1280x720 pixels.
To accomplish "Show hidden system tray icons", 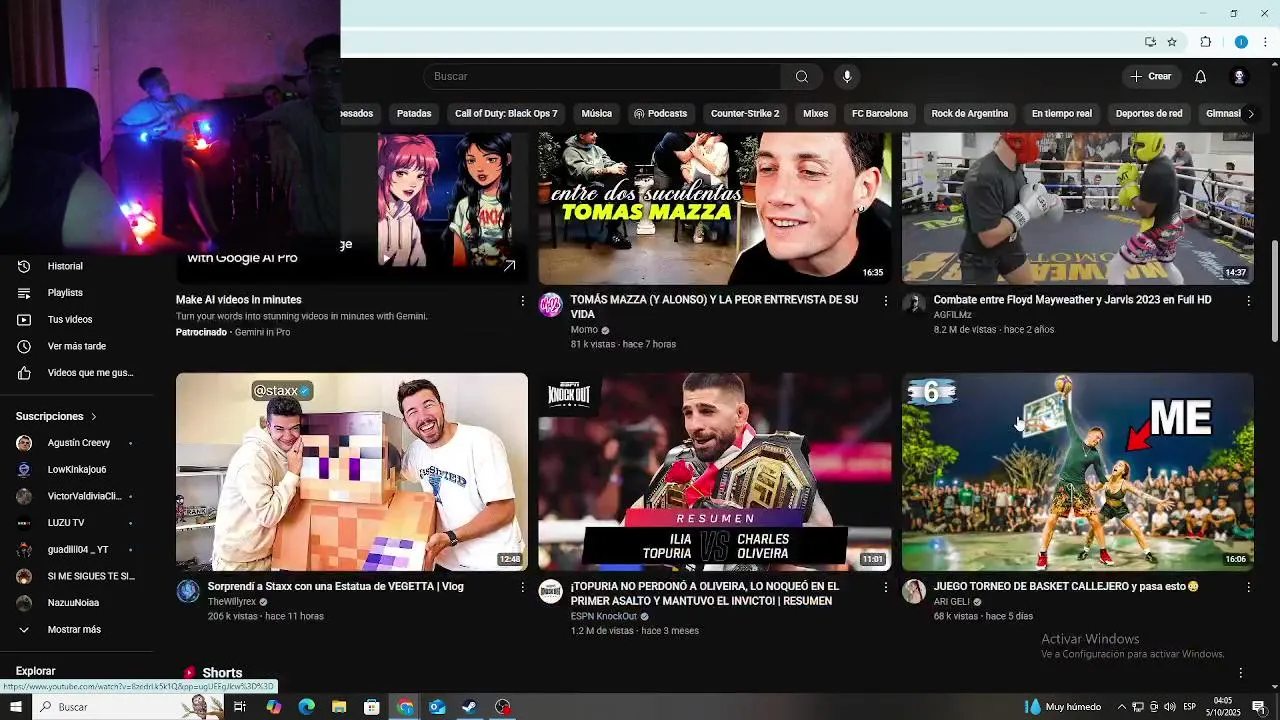I will (1122, 707).
